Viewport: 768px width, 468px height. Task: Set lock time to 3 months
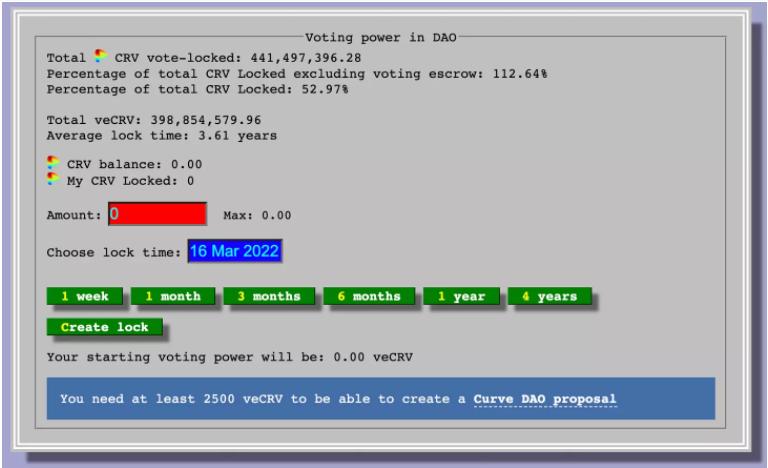268,296
